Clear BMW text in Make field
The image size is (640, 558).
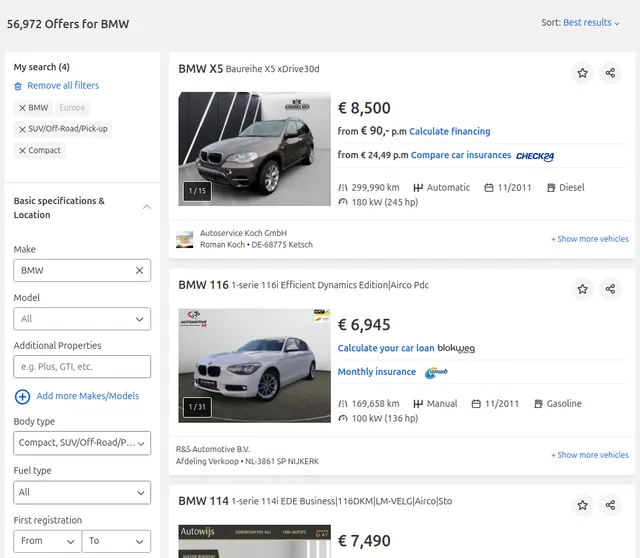pos(139,270)
